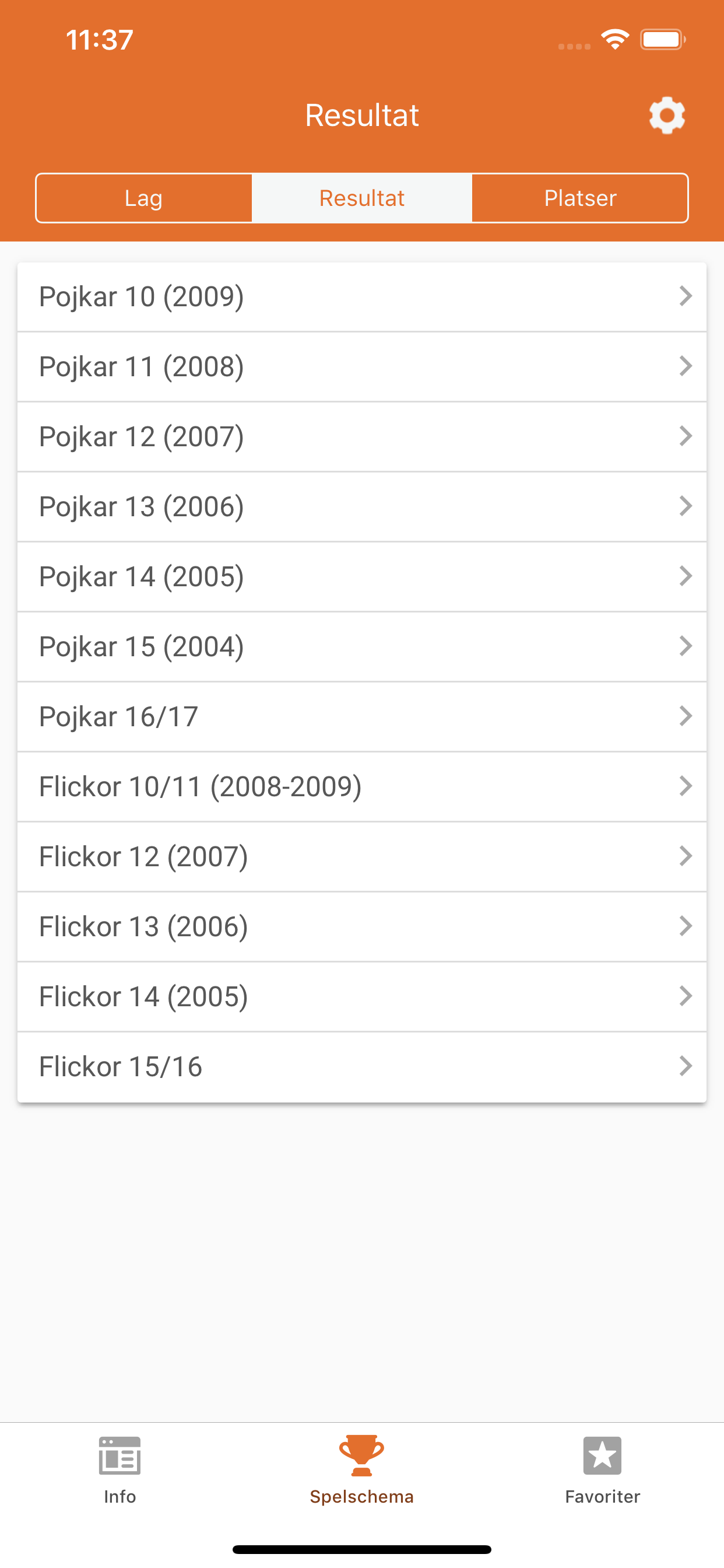724x1568 pixels.
Task: Switch to the Lag segment
Action: [x=144, y=198]
